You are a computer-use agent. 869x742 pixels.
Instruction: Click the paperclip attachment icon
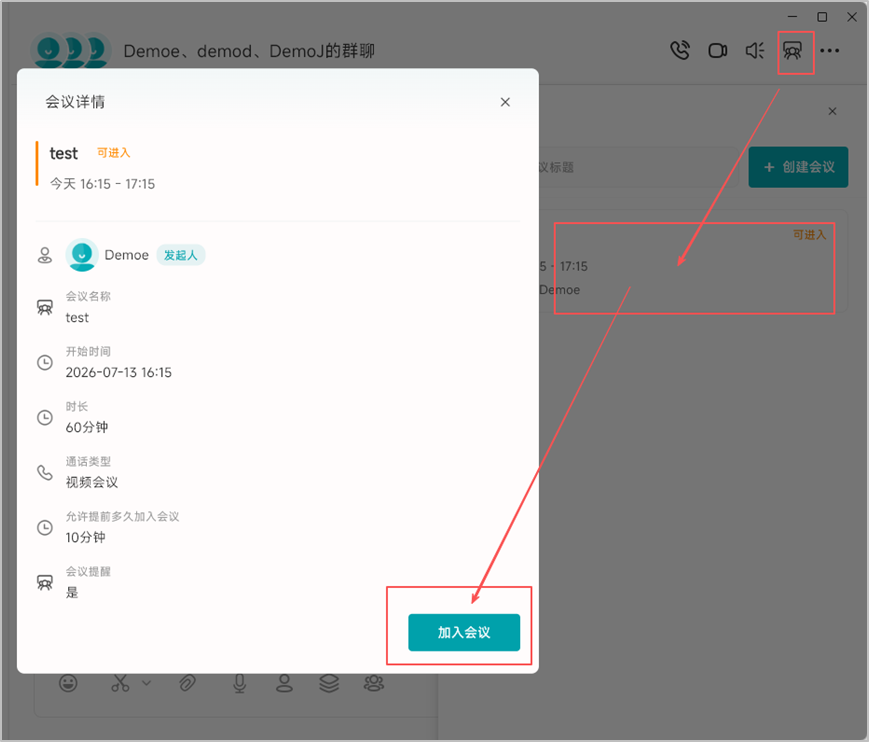click(187, 683)
